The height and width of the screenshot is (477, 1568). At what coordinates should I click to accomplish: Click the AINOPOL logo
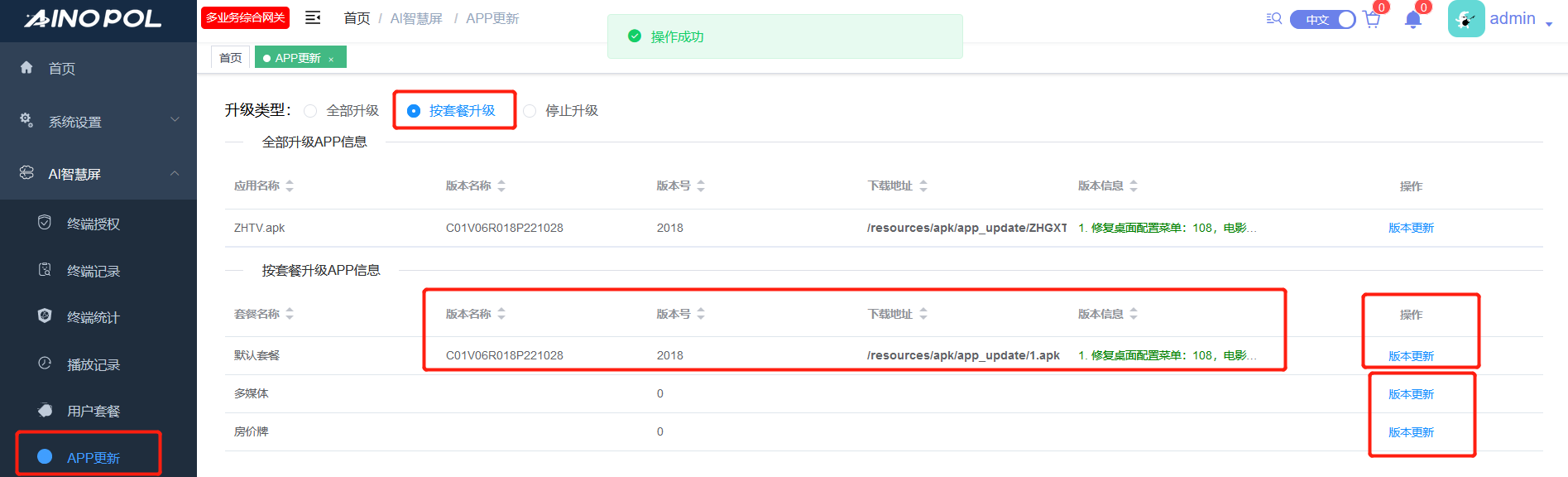point(93,19)
